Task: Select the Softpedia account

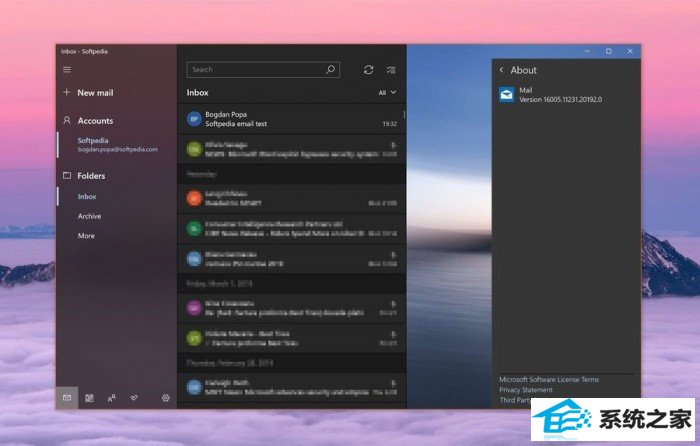Action: point(117,145)
